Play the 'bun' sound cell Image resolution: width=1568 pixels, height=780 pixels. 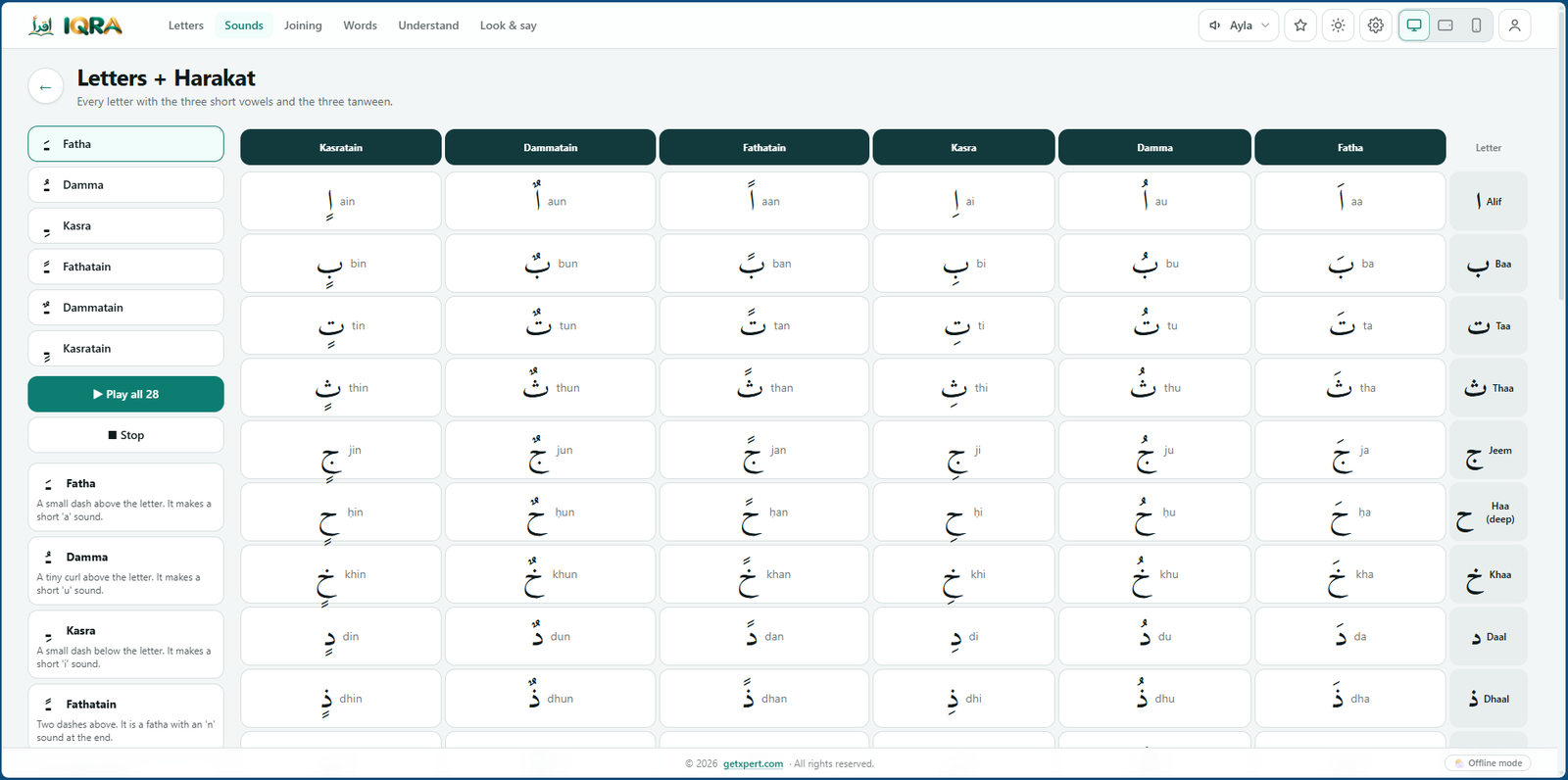coord(550,264)
